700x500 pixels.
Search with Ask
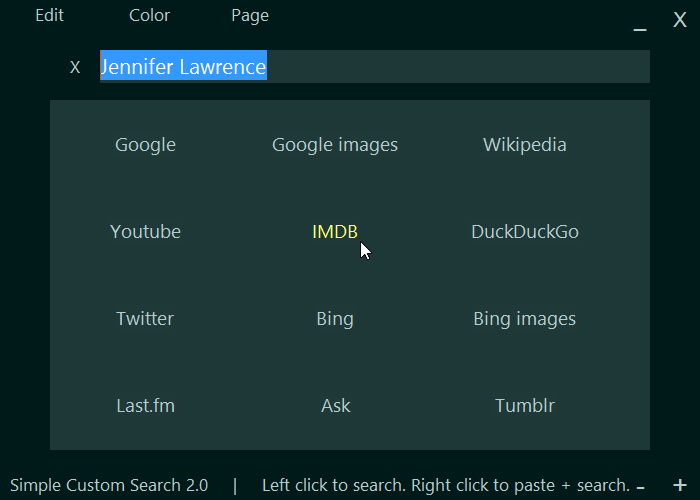(x=336, y=406)
